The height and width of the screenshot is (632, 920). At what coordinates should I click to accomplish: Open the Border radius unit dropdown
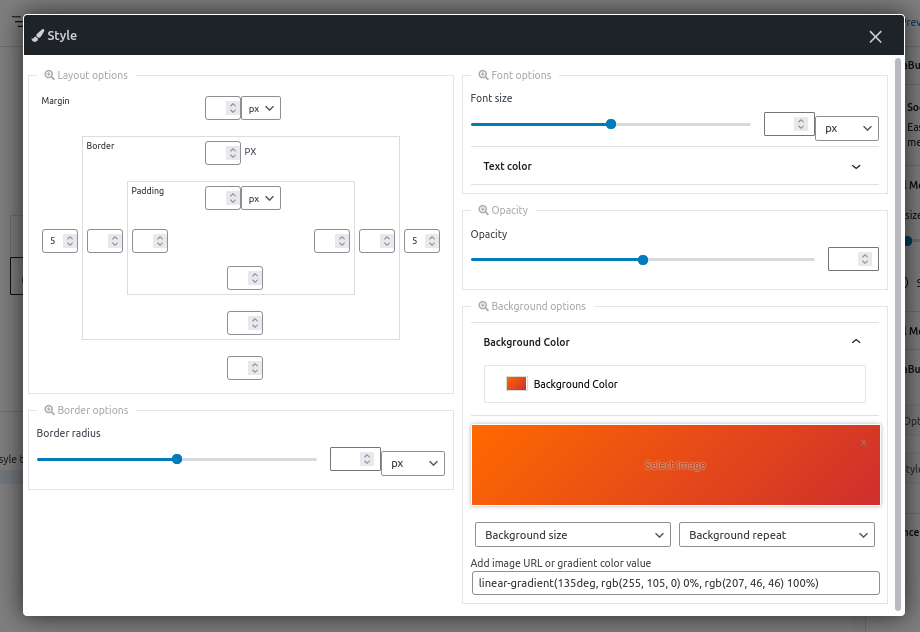pos(413,463)
